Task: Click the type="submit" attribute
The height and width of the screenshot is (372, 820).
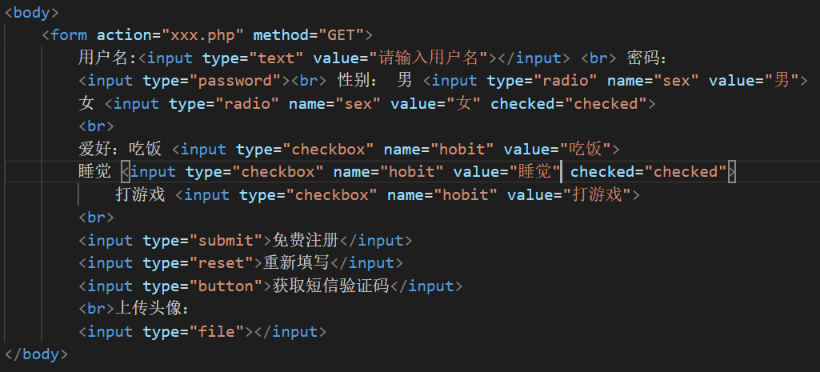Action: (x=203, y=241)
